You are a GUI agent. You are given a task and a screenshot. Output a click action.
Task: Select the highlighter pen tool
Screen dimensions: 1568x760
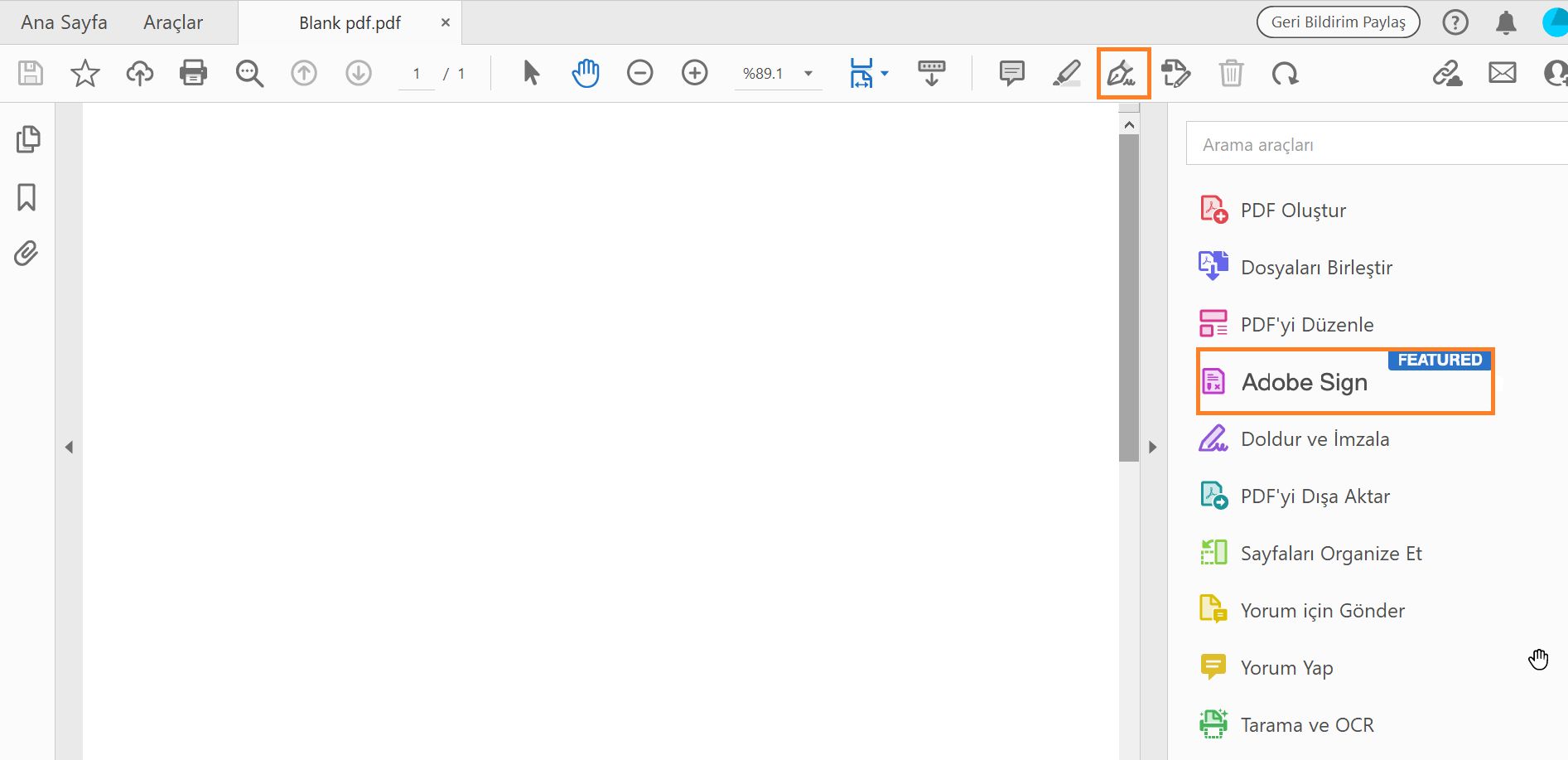click(x=1067, y=73)
